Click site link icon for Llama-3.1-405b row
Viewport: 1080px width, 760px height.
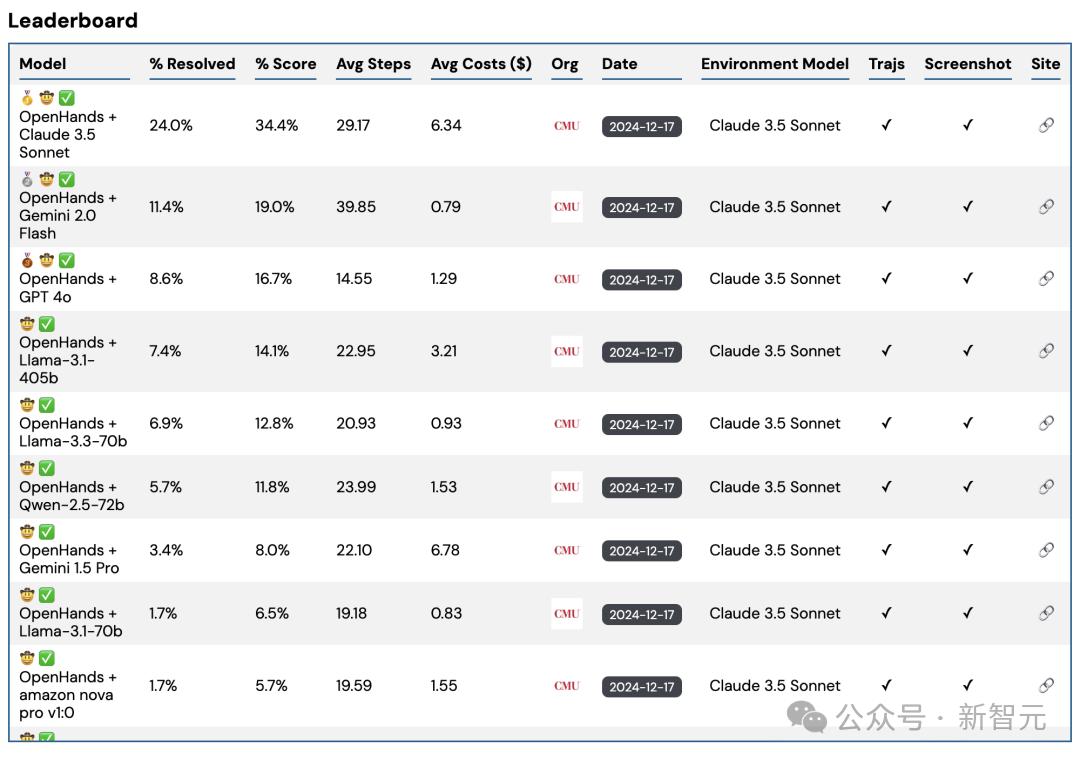(1046, 351)
